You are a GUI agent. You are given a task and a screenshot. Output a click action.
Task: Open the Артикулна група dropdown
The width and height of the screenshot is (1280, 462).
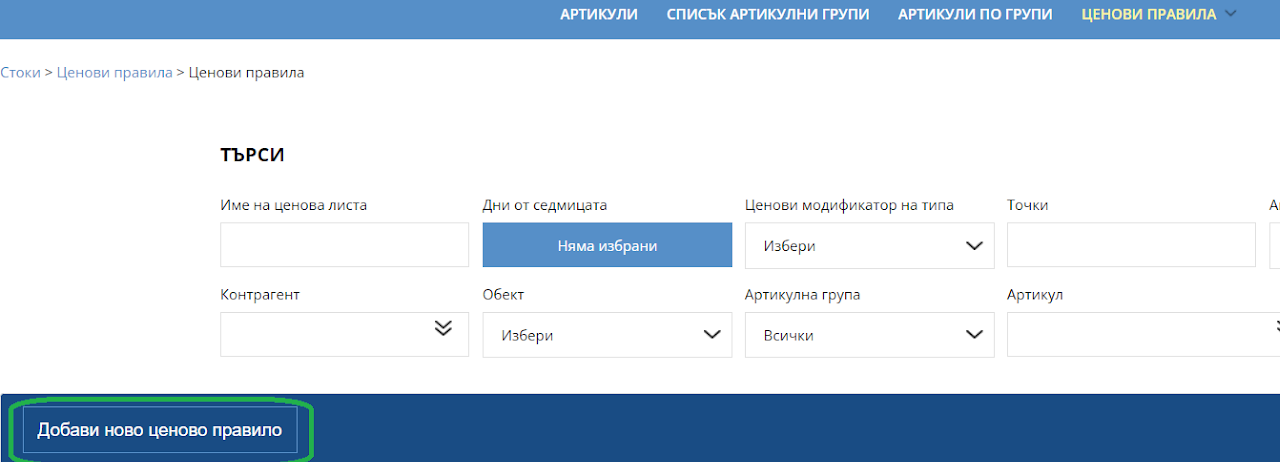coord(869,335)
